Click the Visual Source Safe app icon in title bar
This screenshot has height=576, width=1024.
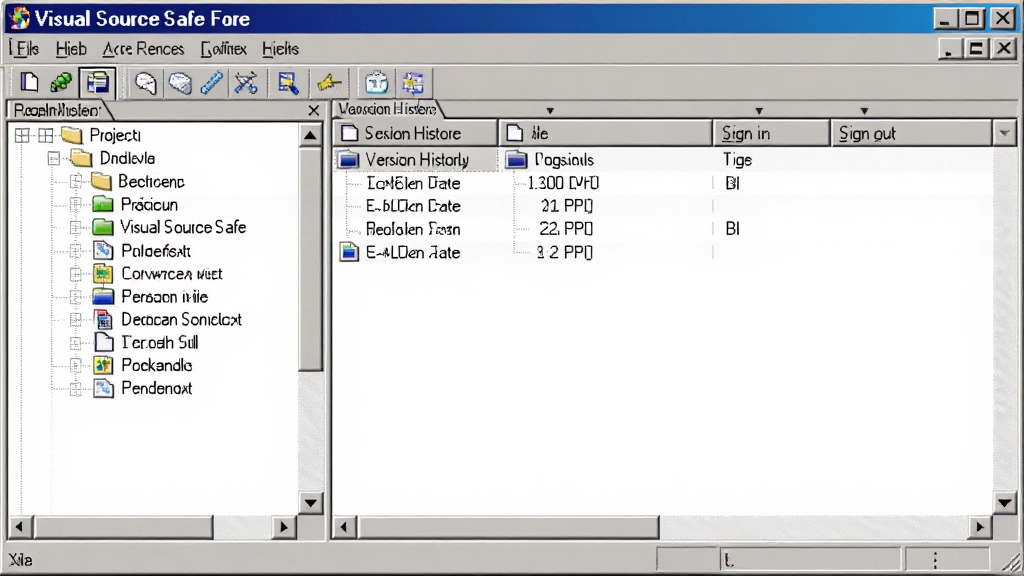point(20,18)
